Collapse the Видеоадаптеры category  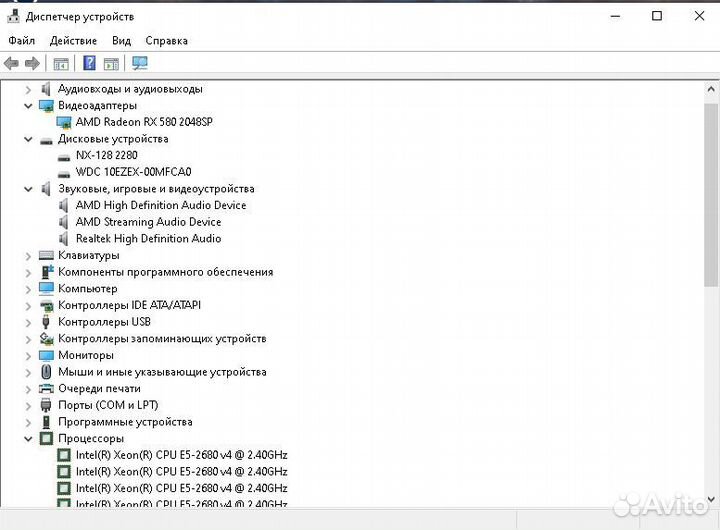click(28, 105)
